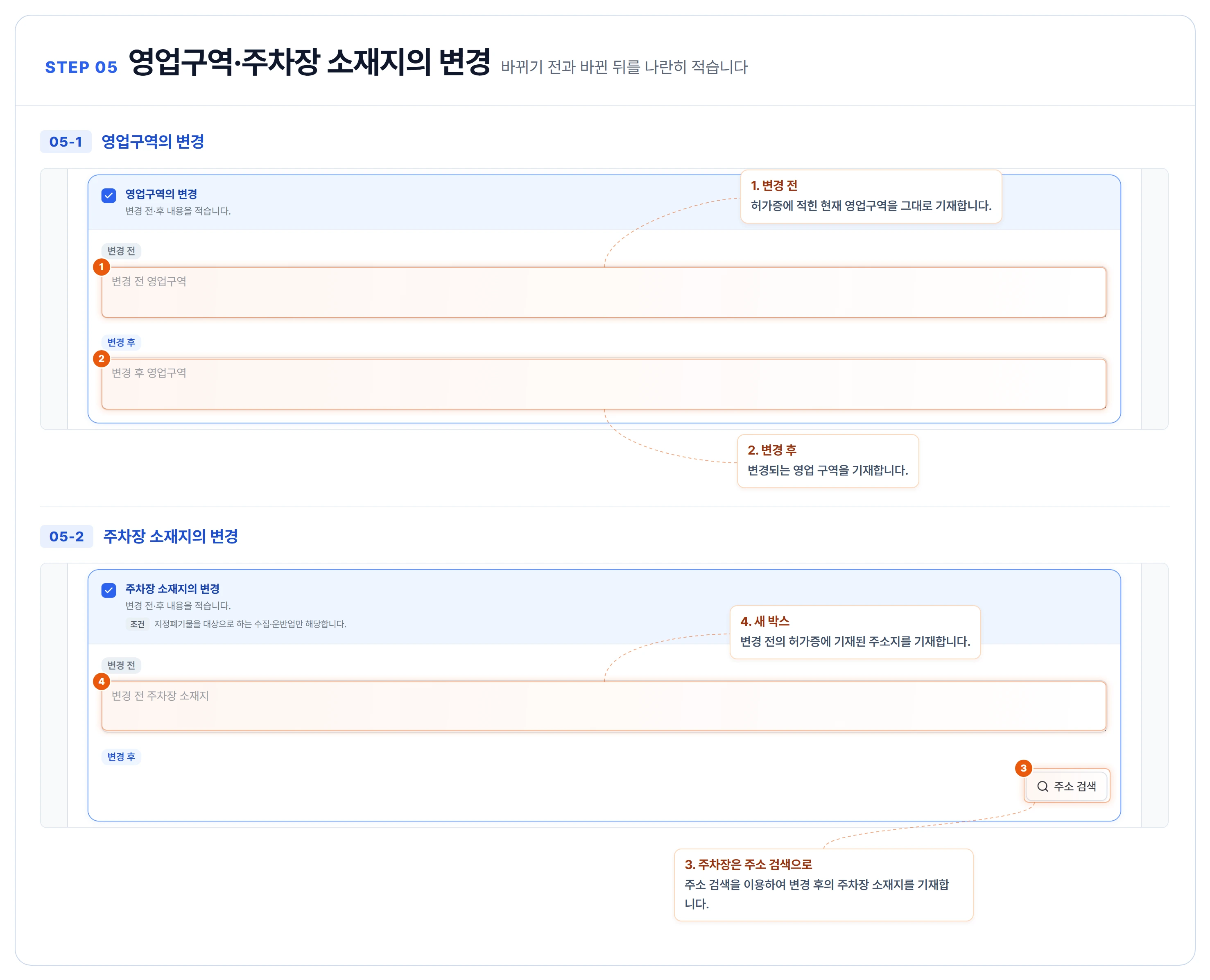Click the 변경 전 label in 주차장 section
Image resolution: width=1210 pixels, height=980 pixels.
click(121, 665)
